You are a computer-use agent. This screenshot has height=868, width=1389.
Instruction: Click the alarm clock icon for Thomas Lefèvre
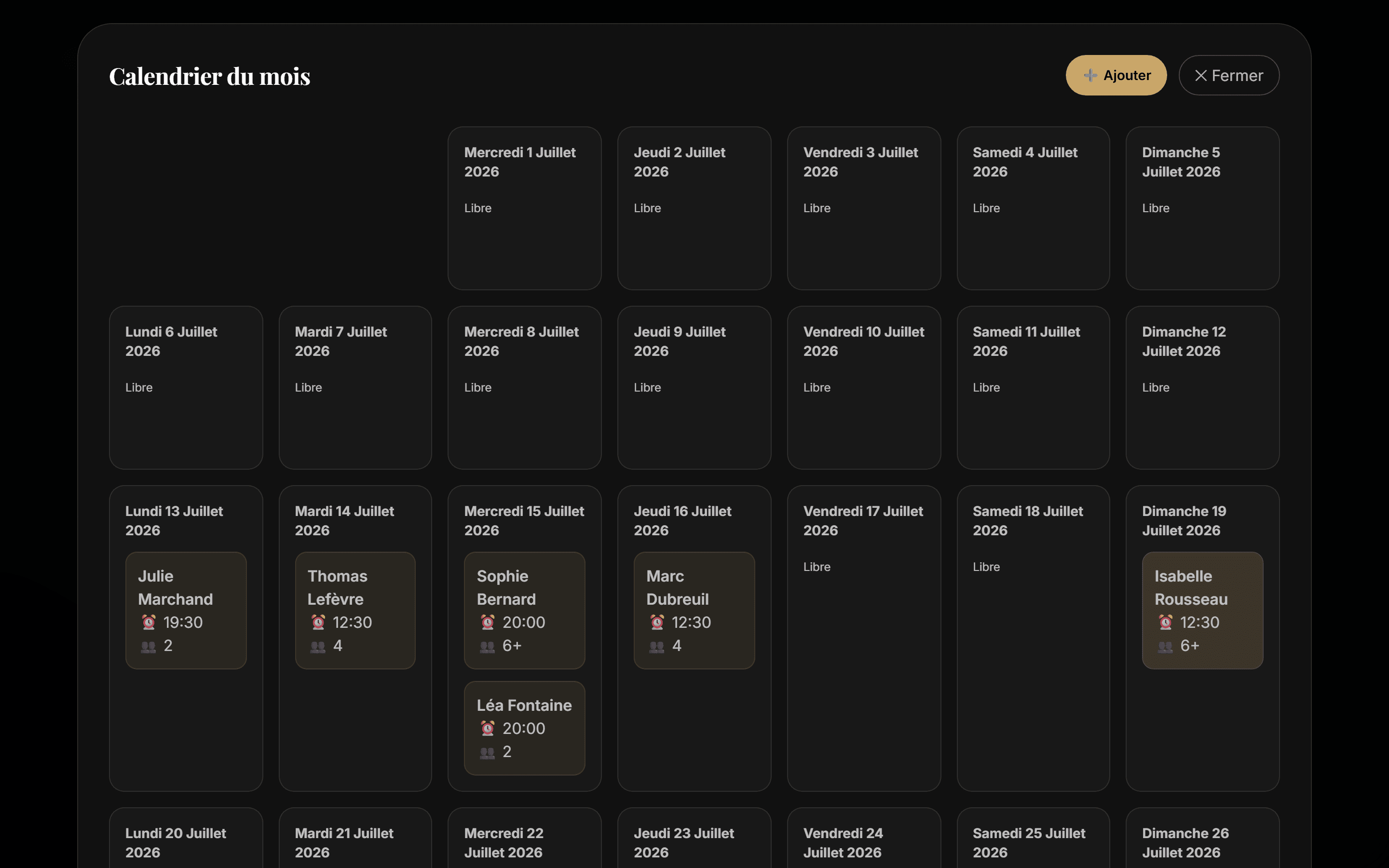click(318, 622)
